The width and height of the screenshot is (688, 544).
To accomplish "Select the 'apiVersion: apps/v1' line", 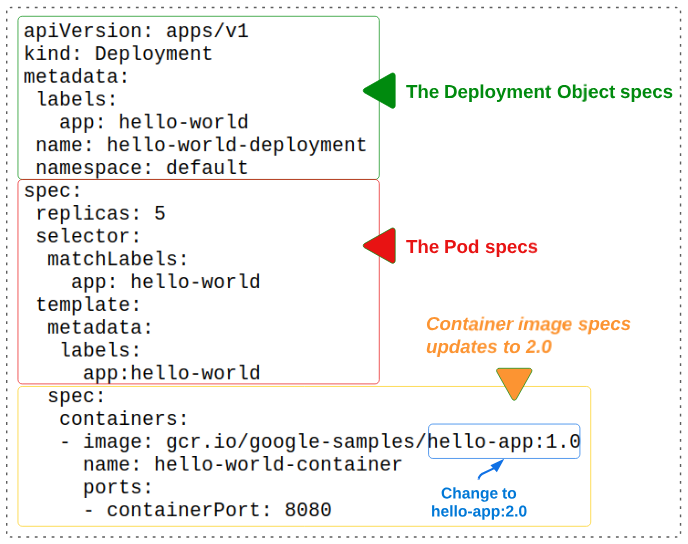I will pos(136,31).
